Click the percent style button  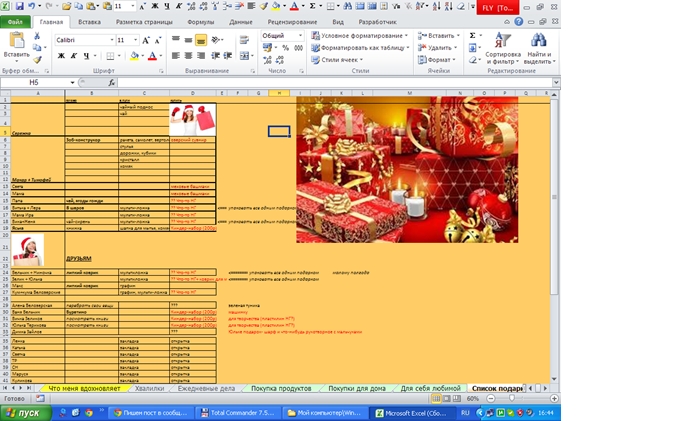tap(286, 48)
